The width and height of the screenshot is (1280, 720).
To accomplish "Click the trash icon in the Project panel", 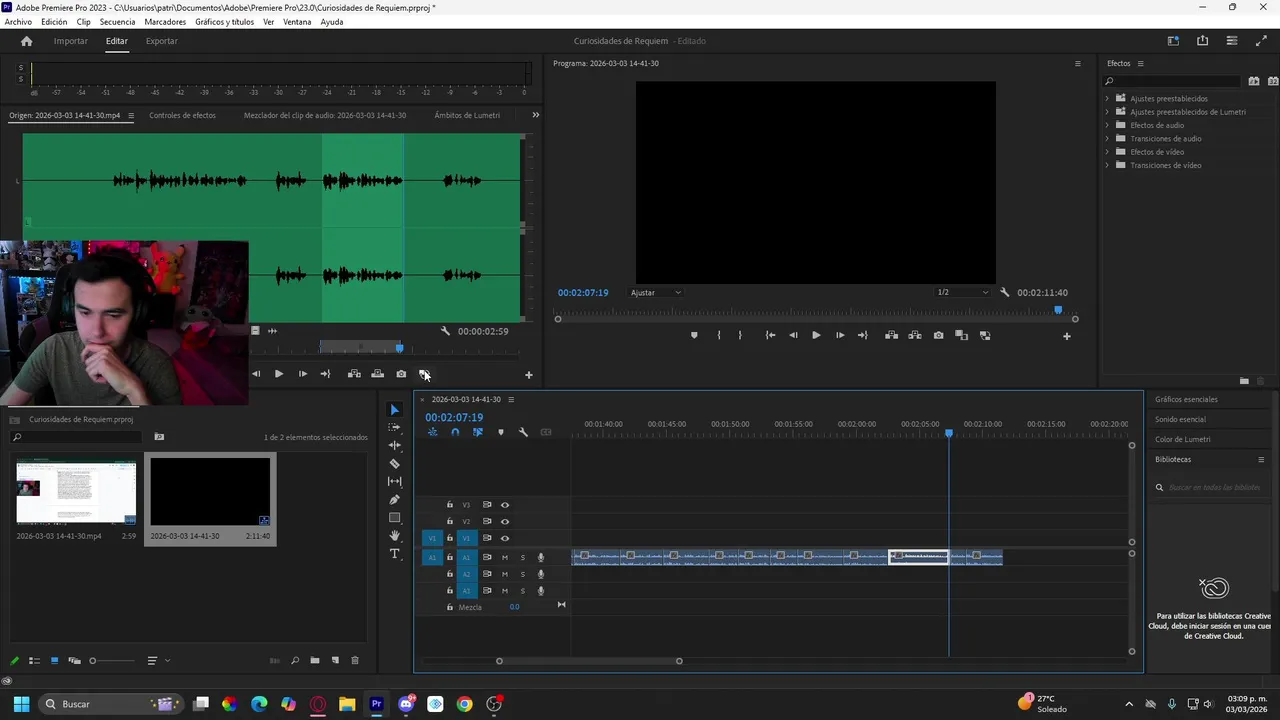I will click(355, 661).
